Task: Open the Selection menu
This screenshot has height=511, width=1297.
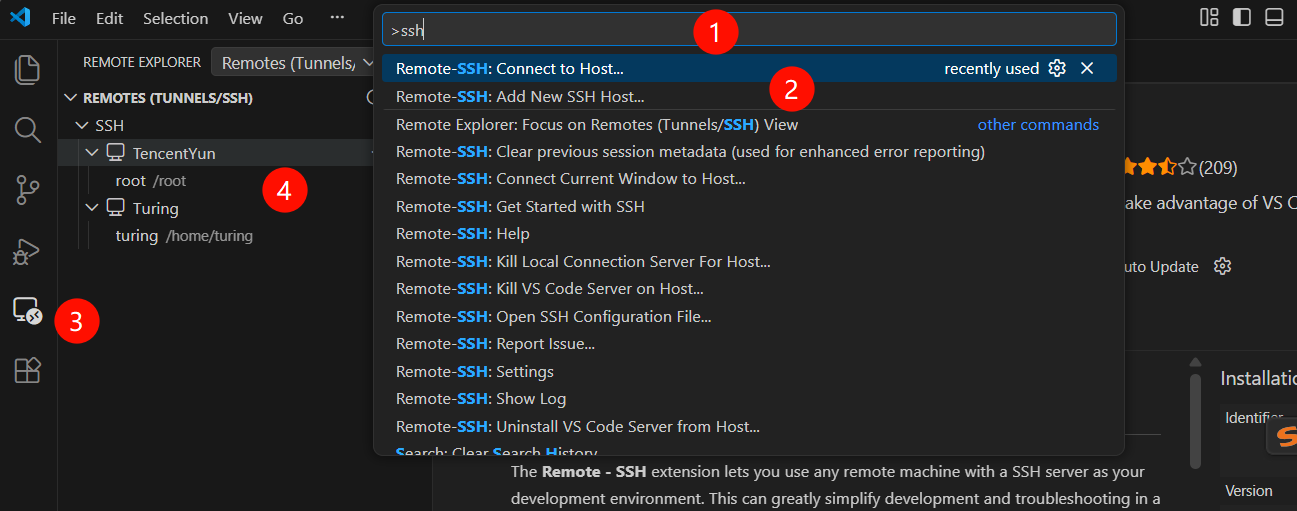Action: click(x=175, y=18)
